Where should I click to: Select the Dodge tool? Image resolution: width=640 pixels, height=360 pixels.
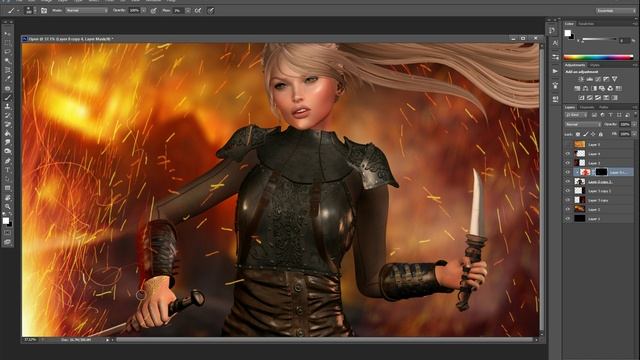pyautogui.click(x=7, y=151)
